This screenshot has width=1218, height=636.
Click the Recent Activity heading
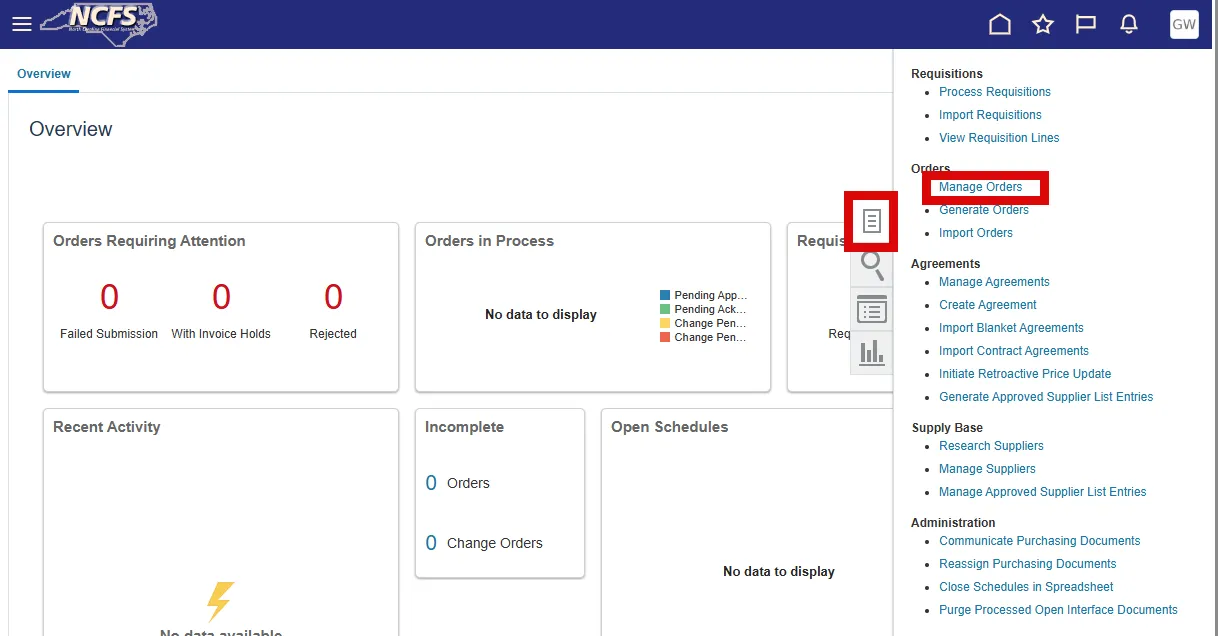tap(106, 427)
